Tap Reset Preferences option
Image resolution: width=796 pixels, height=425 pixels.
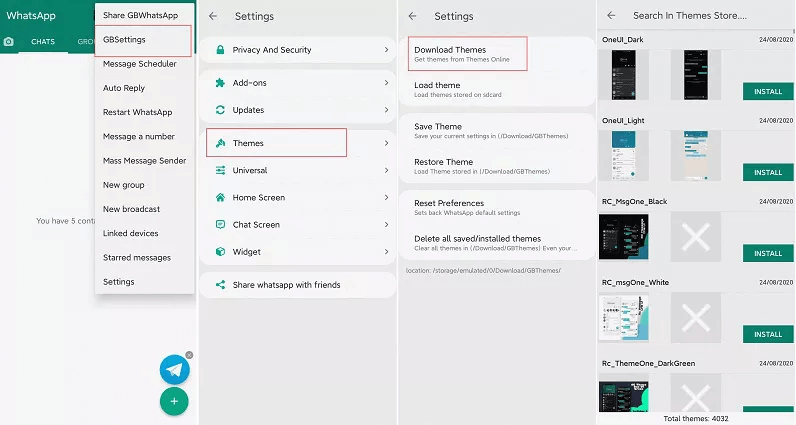498,207
